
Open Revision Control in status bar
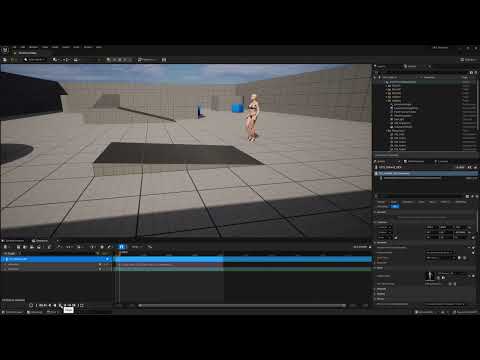tap(465, 312)
